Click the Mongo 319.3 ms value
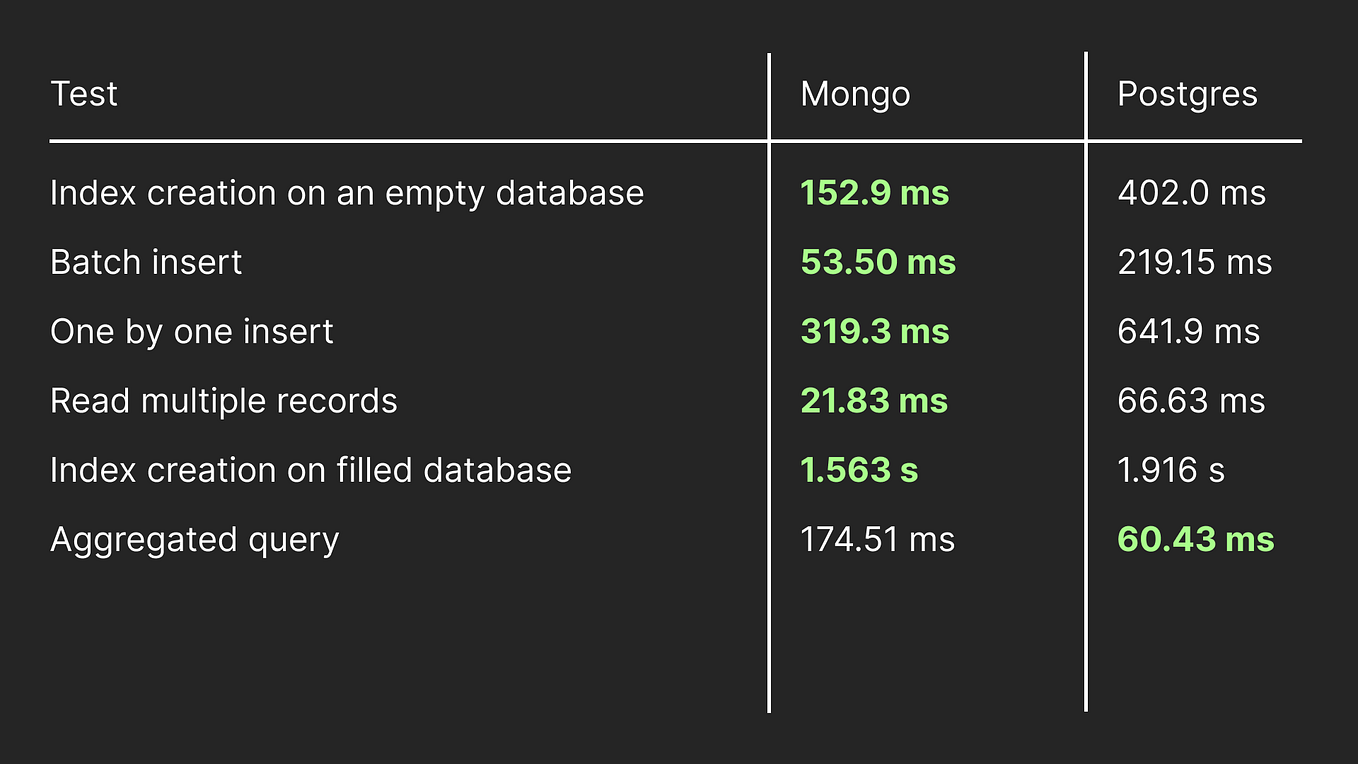The height and width of the screenshot is (764, 1358). click(x=874, y=331)
